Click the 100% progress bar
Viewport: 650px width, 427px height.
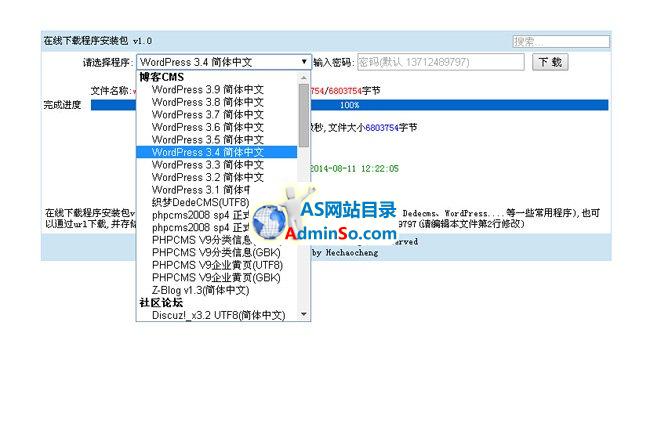pyautogui.click(x=349, y=105)
